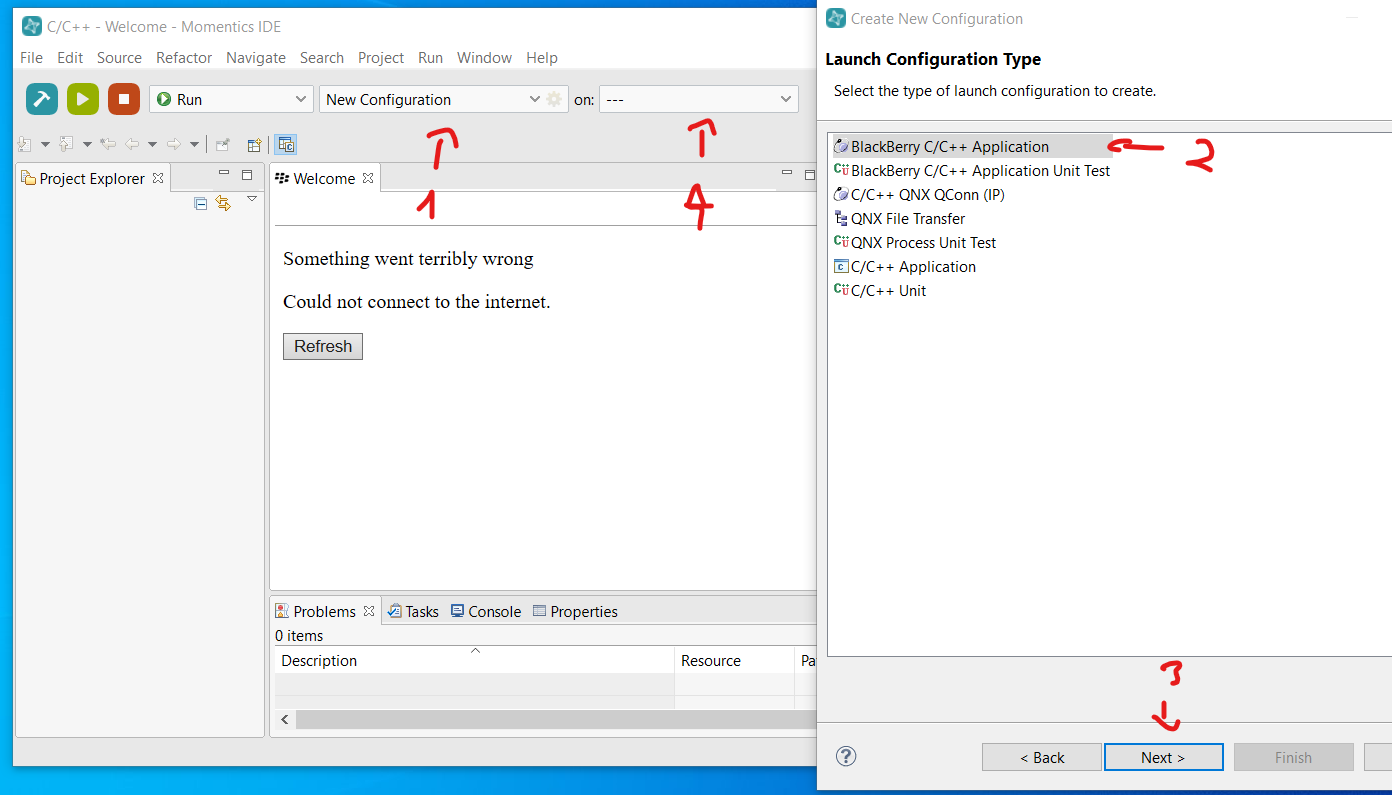Screen dimensions: 1392x795
Task: Select QNX File Transfer configuration type
Action: [x=899, y=218]
